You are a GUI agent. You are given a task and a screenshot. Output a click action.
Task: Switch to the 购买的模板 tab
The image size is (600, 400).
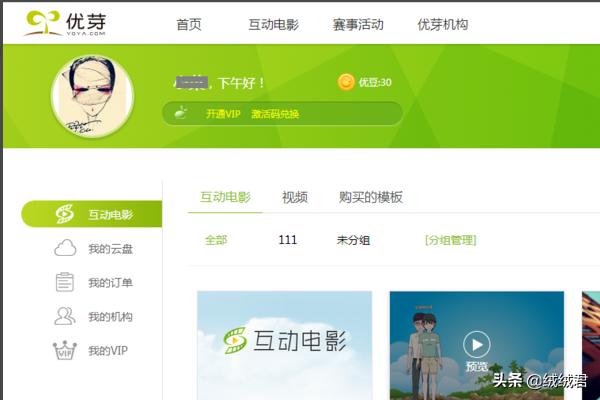pyautogui.click(x=370, y=197)
